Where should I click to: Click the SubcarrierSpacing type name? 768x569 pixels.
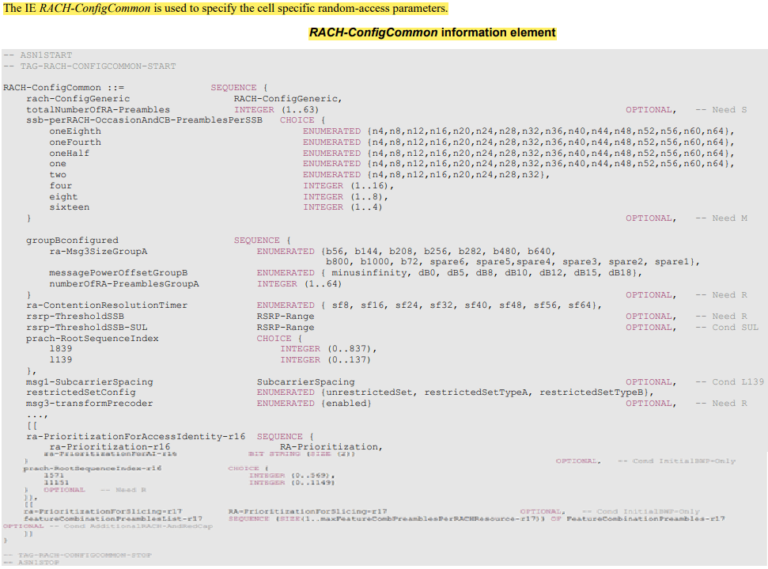coord(305,382)
